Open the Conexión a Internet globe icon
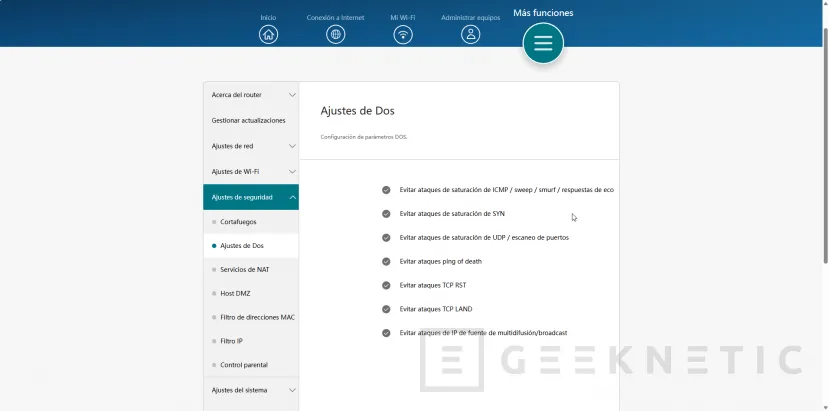829x411 pixels. click(336, 34)
